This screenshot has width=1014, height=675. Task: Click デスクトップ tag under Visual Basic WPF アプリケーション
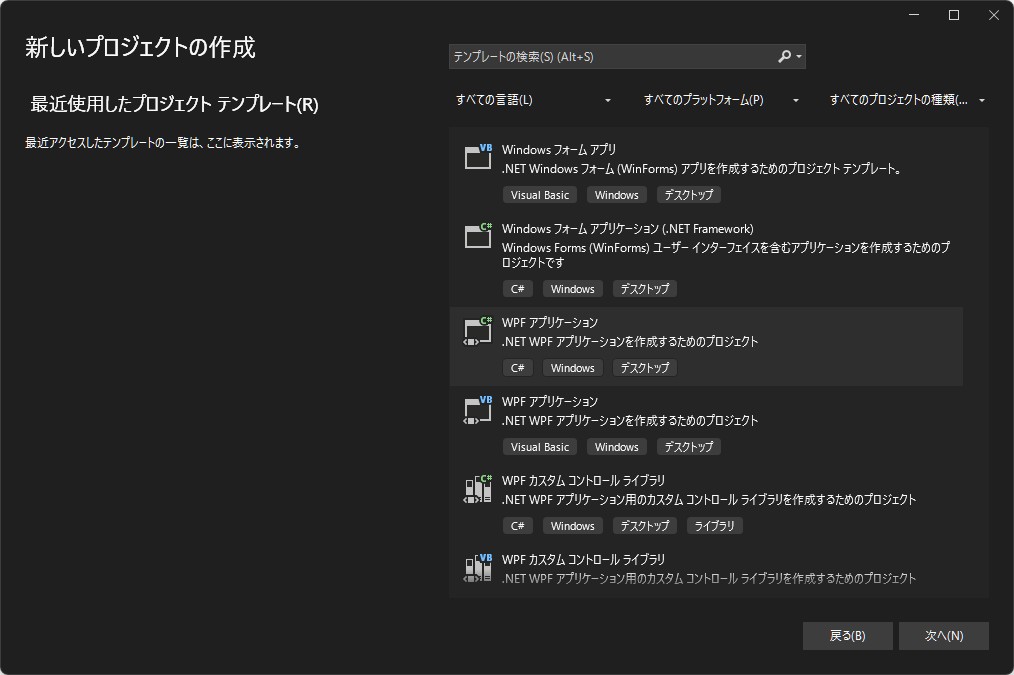tap(689, 447)
